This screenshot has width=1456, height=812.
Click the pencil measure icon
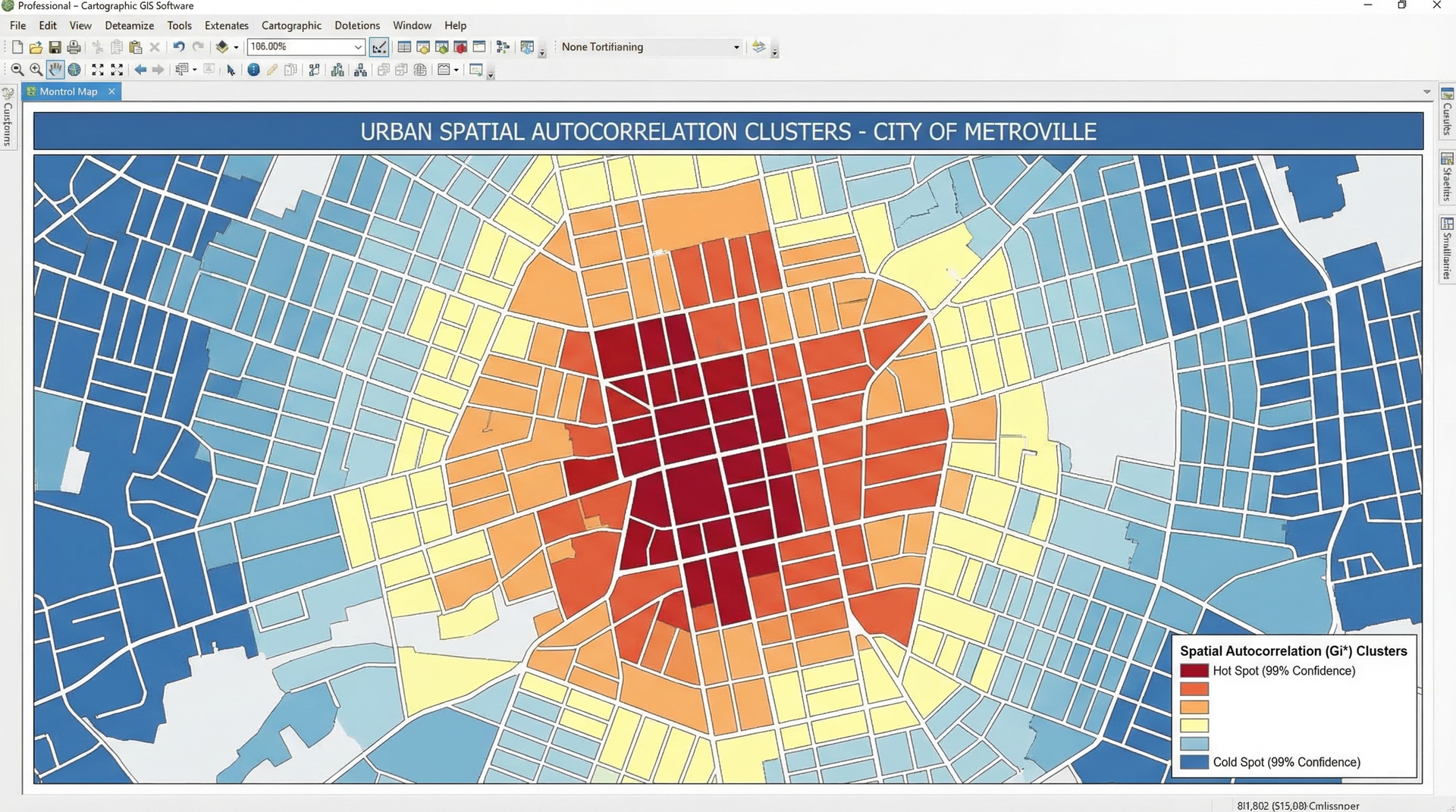[271, 70]
